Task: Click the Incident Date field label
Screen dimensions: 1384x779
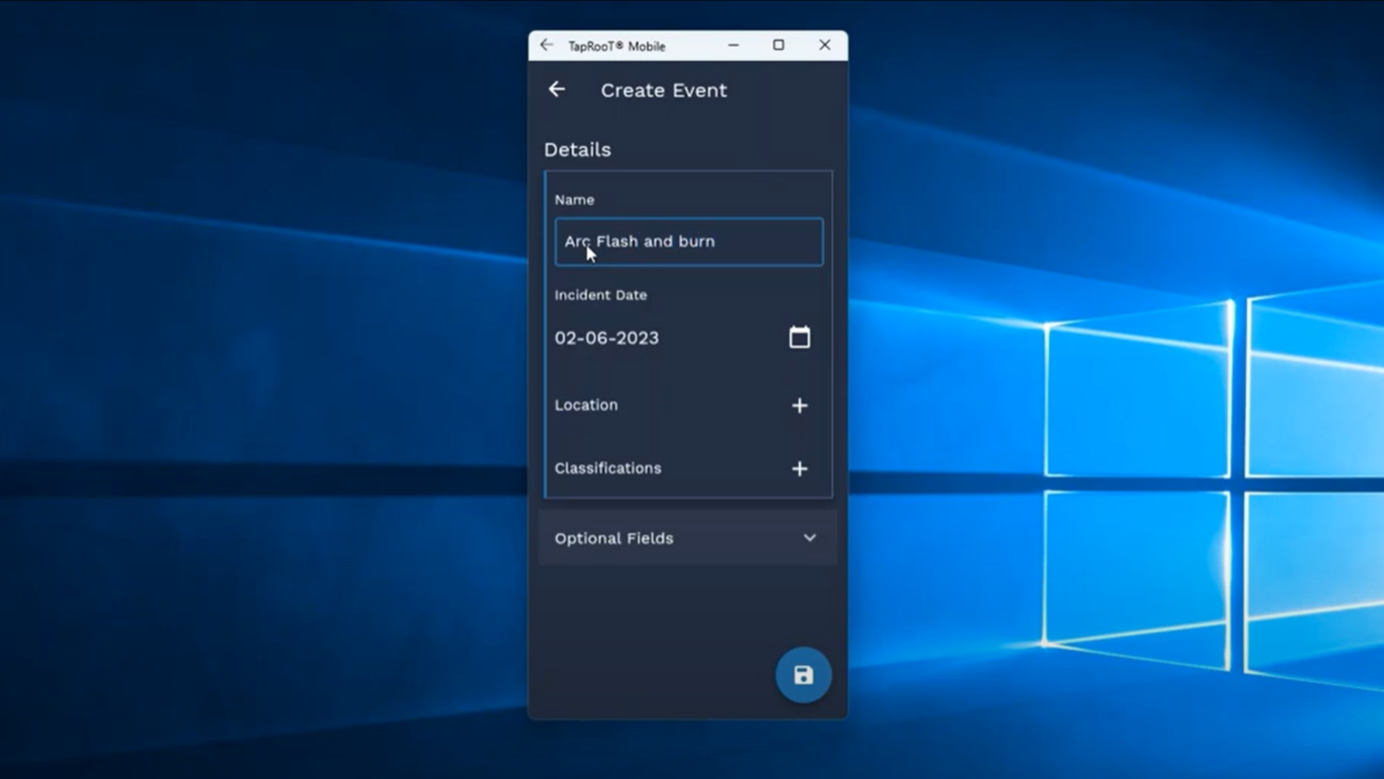Action: tap(601, 295)
